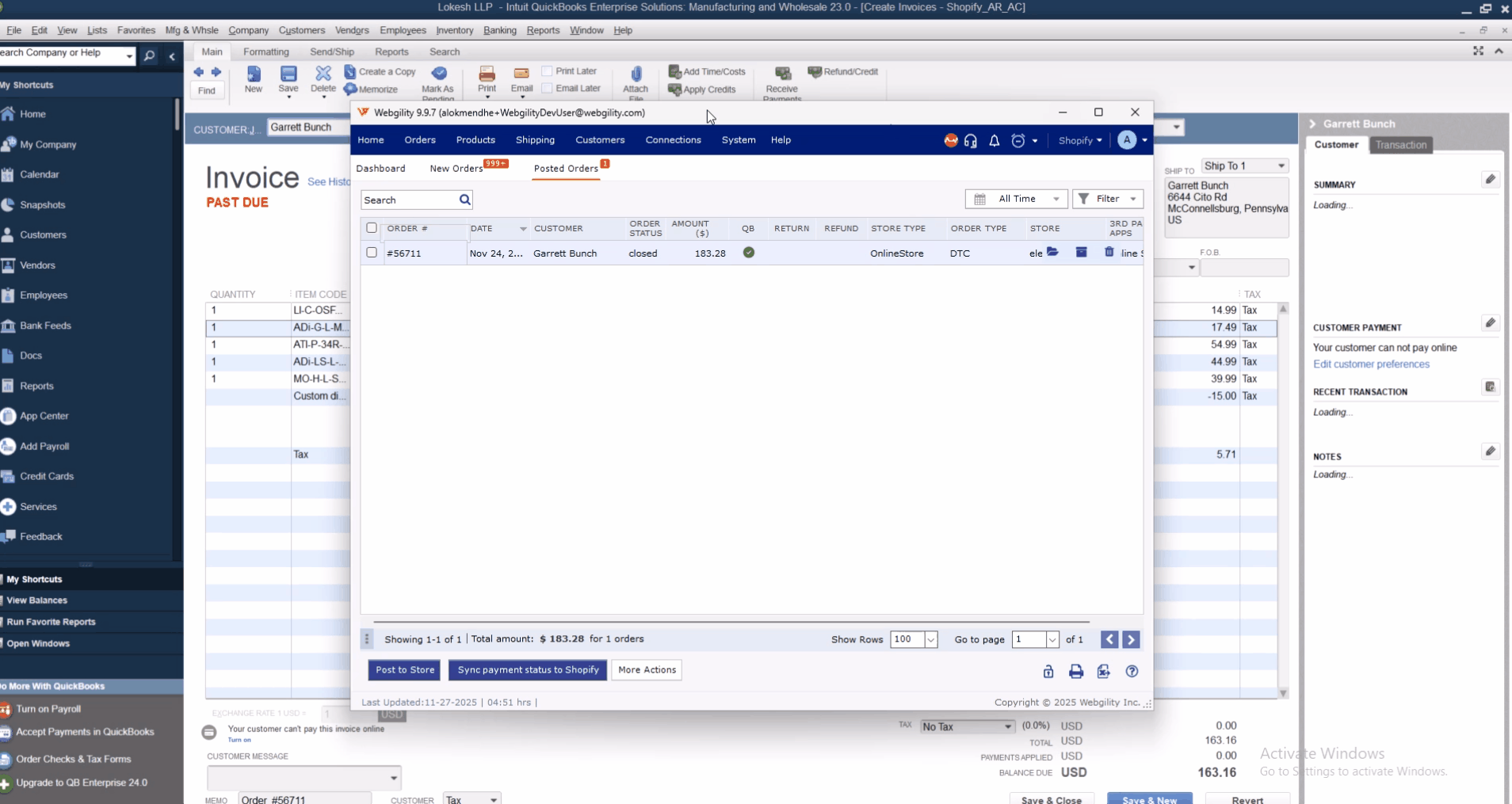Click the lock icon in Webgility footer

click(x=1048, y=672)
